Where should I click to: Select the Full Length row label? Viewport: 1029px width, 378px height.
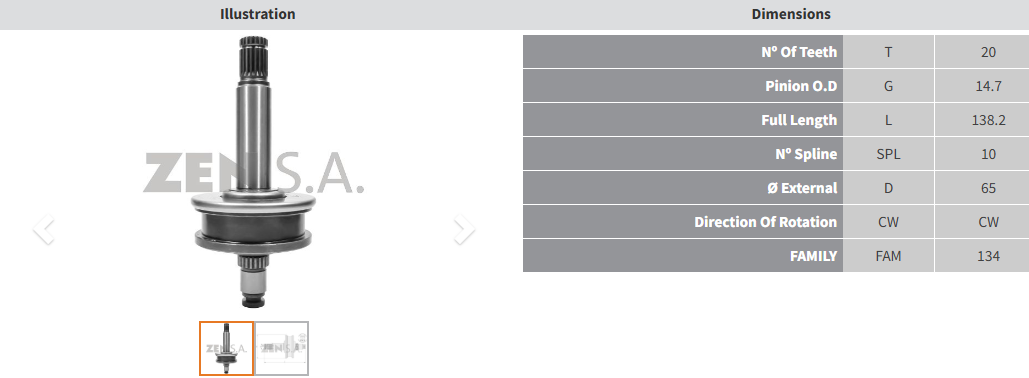[x=799, y=120]
